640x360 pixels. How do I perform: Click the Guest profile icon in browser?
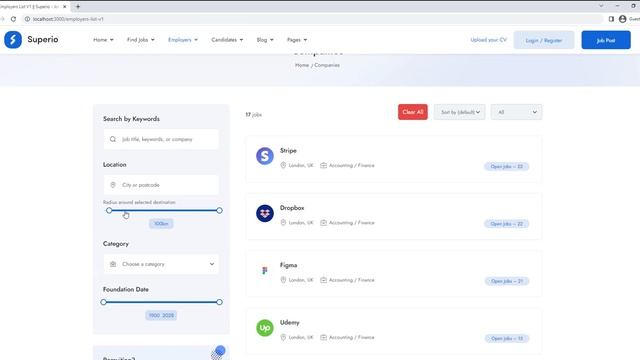coord(622,19)
